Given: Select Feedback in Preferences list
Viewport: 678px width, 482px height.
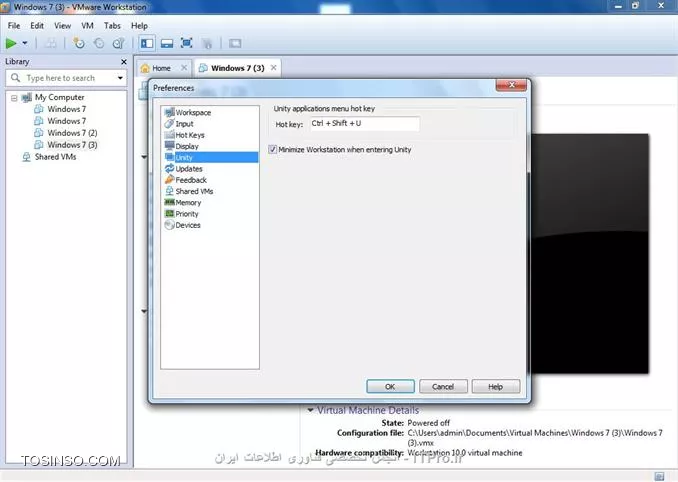Looking at the screenshot, I should point(191,180).
